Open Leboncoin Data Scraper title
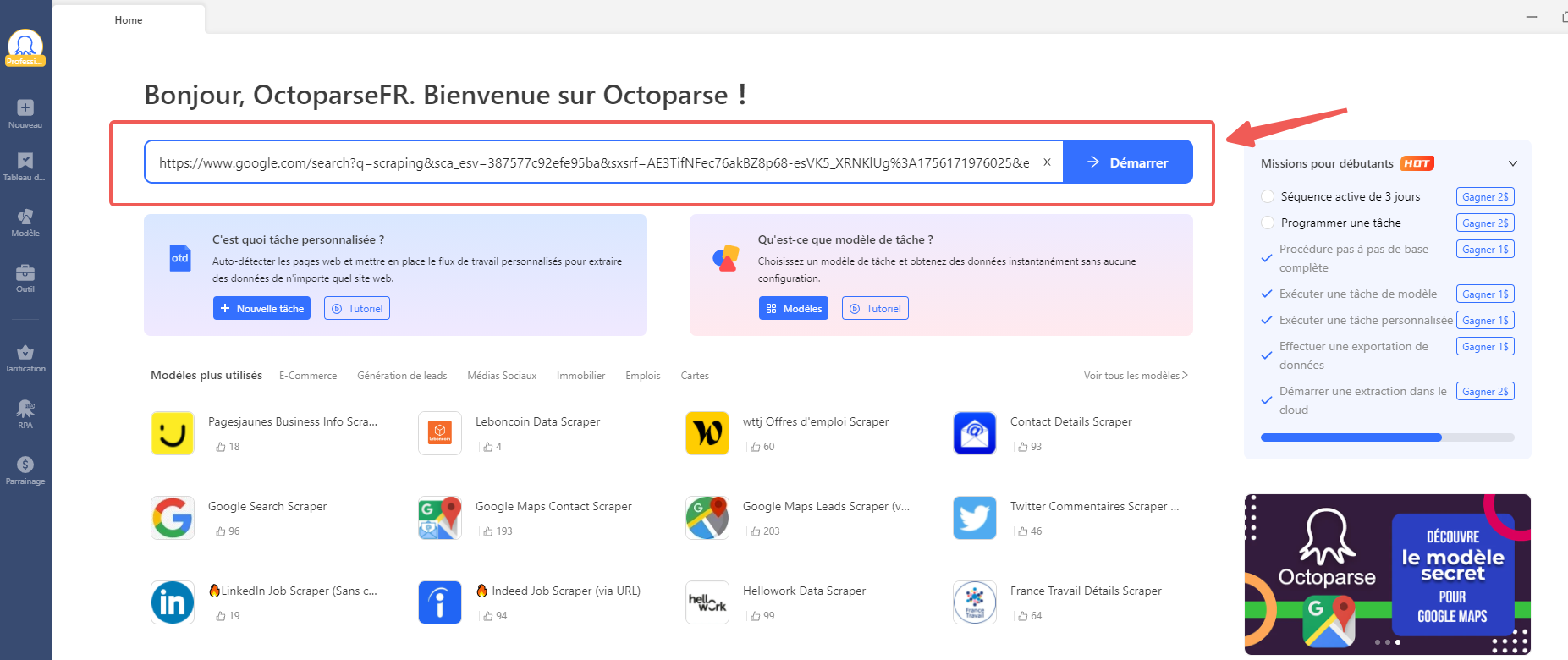Viewport: 1568px width, 660px height. [x=537, y=421]
